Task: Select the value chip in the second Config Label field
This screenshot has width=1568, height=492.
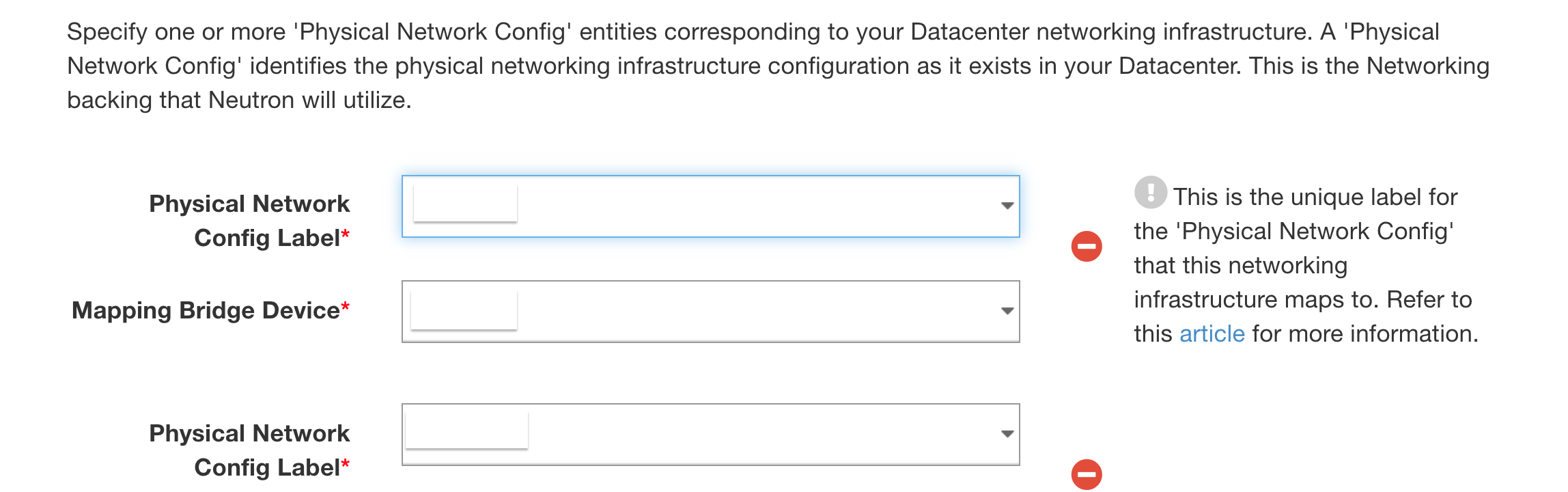Action: [x=466, y=430]
